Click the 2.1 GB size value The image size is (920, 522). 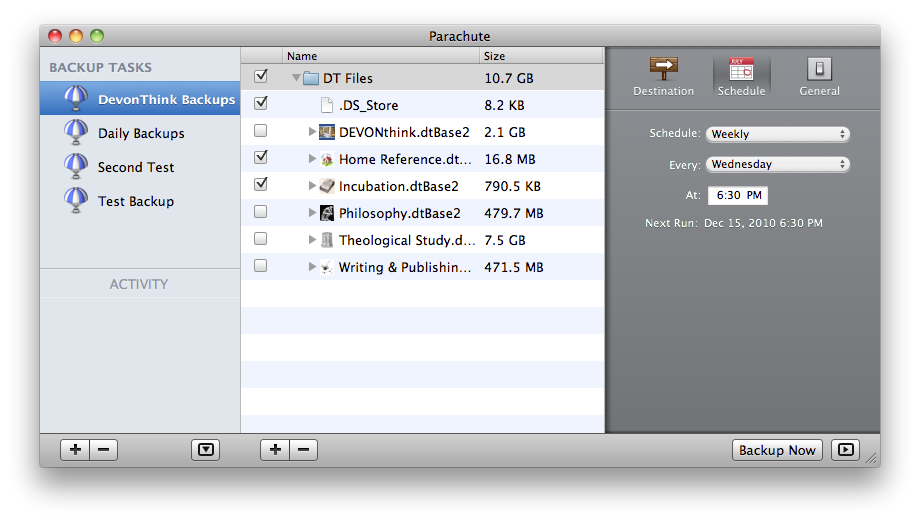click(505, 132)
